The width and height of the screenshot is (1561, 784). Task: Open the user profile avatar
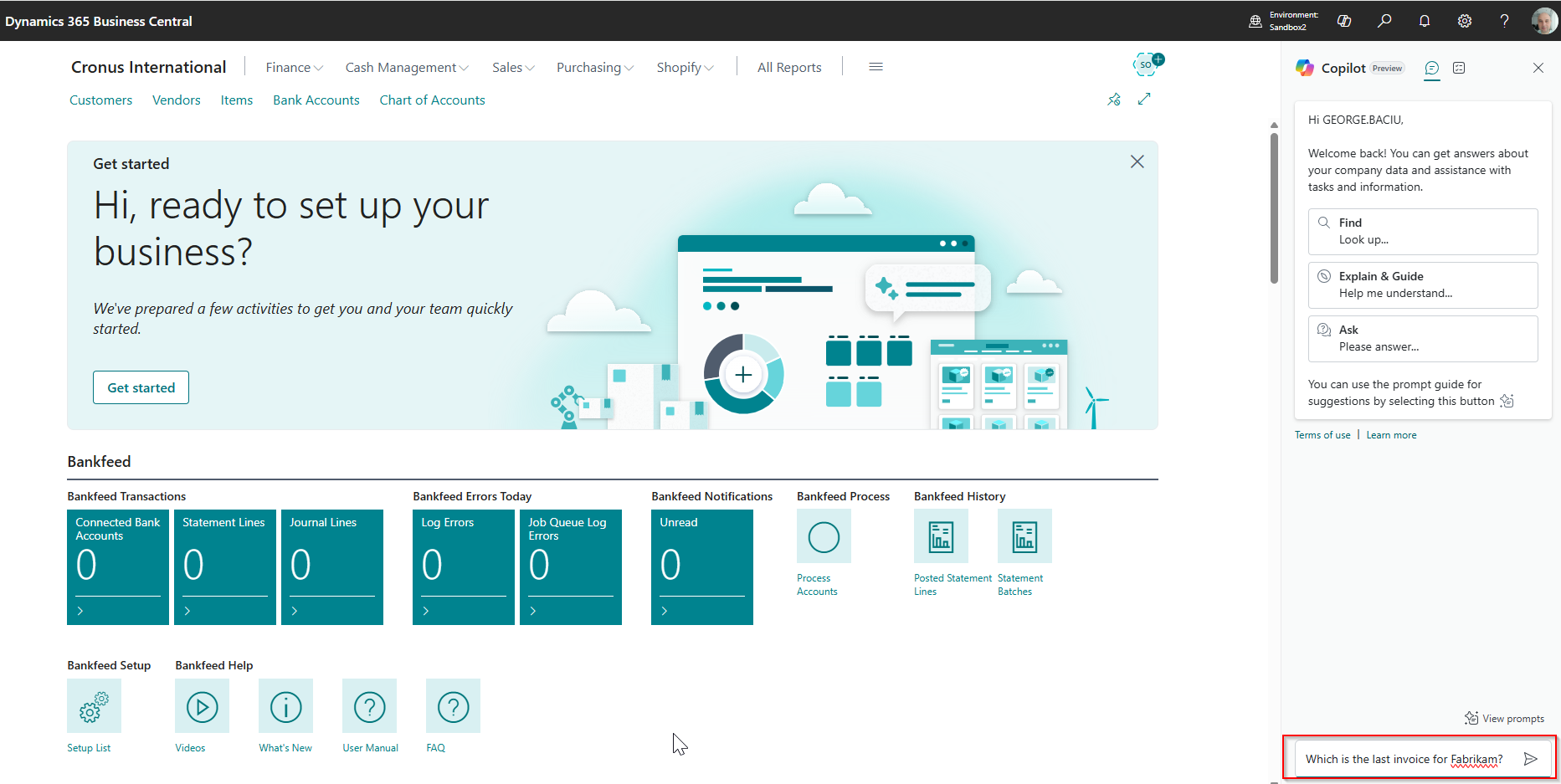point(1544,21)
